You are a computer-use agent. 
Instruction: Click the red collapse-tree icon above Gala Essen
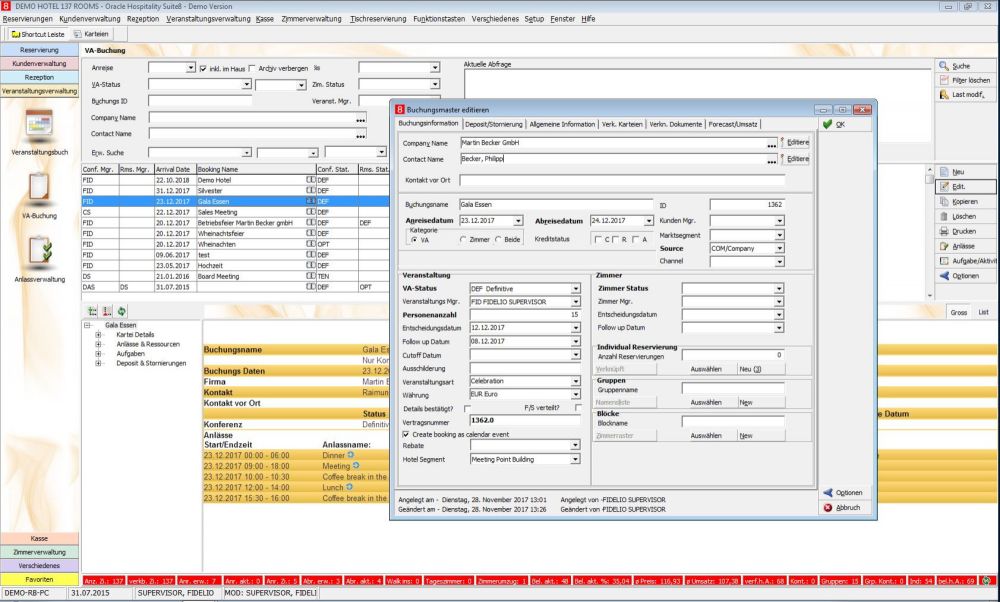coord(107,311)
